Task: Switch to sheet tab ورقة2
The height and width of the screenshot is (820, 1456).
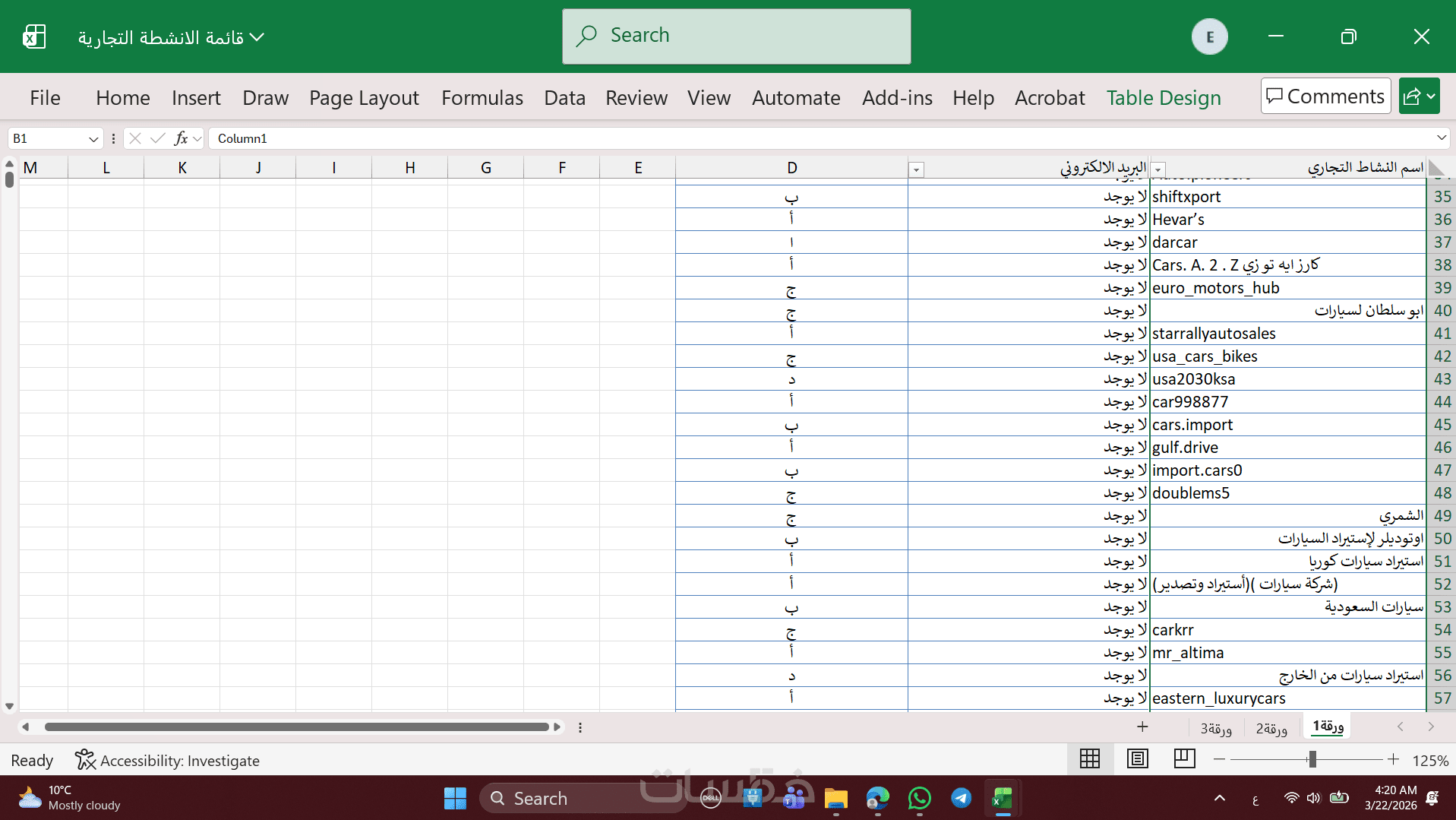Action: 1271,728
